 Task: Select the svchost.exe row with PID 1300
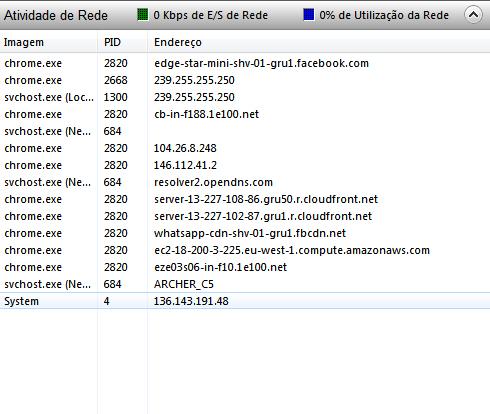(x=245, y=97)
